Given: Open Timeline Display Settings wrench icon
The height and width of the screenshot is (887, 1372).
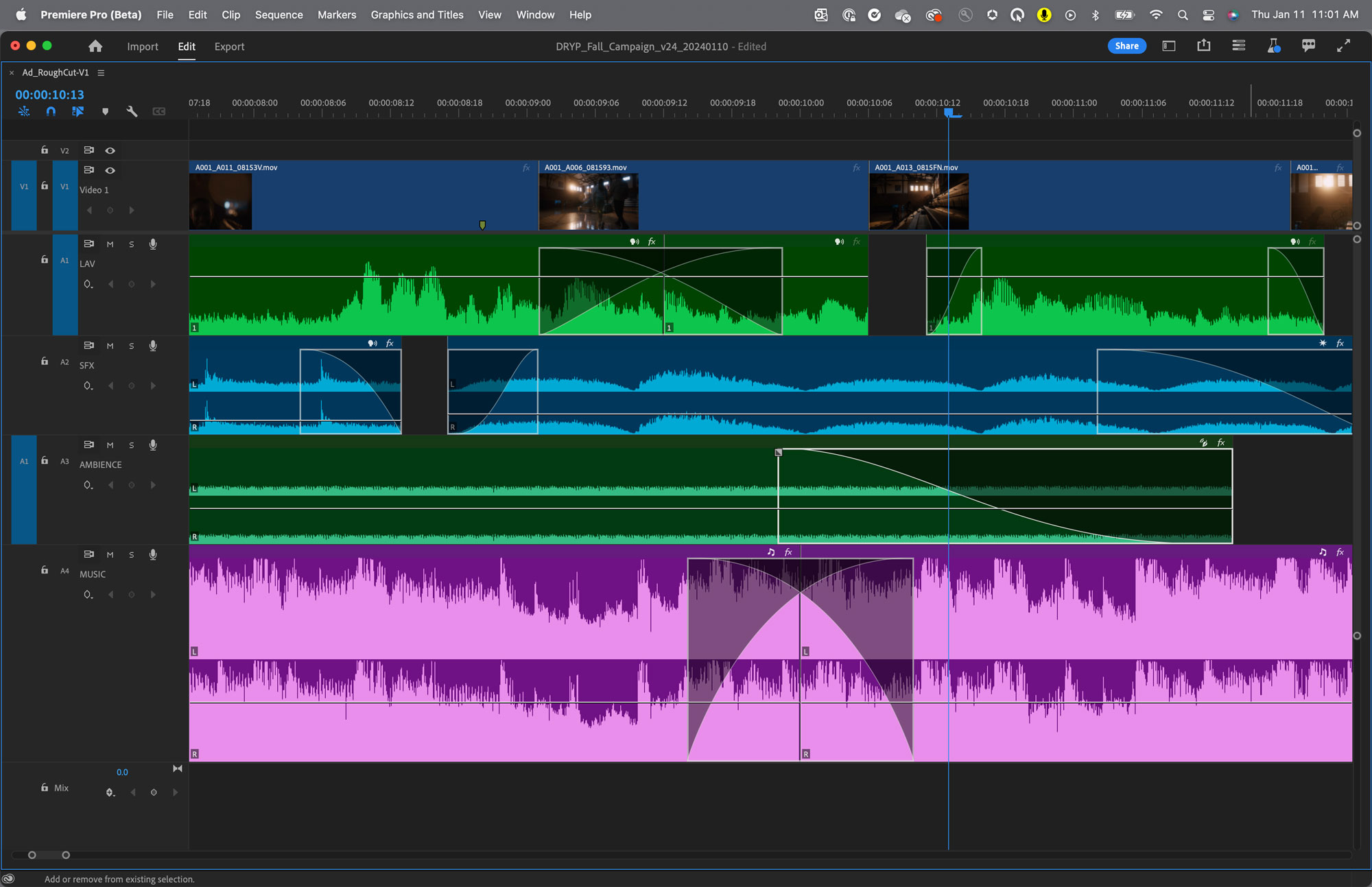Looking at the screenshot, I should click(132, 110).
